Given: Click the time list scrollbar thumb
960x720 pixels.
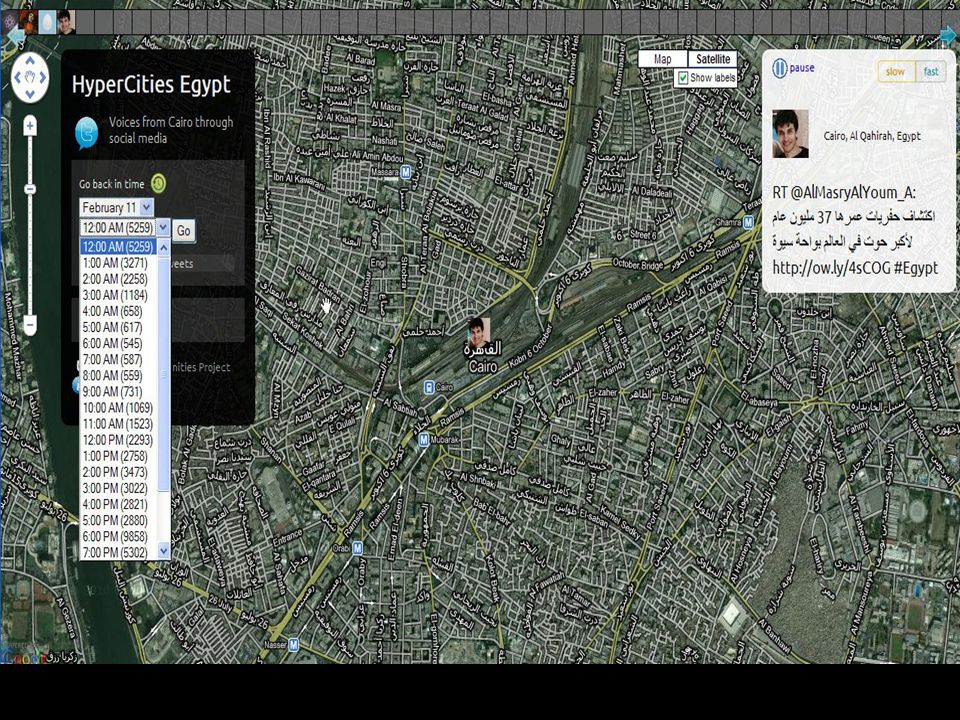Looking at the screenshot, I should coord(163,372).
